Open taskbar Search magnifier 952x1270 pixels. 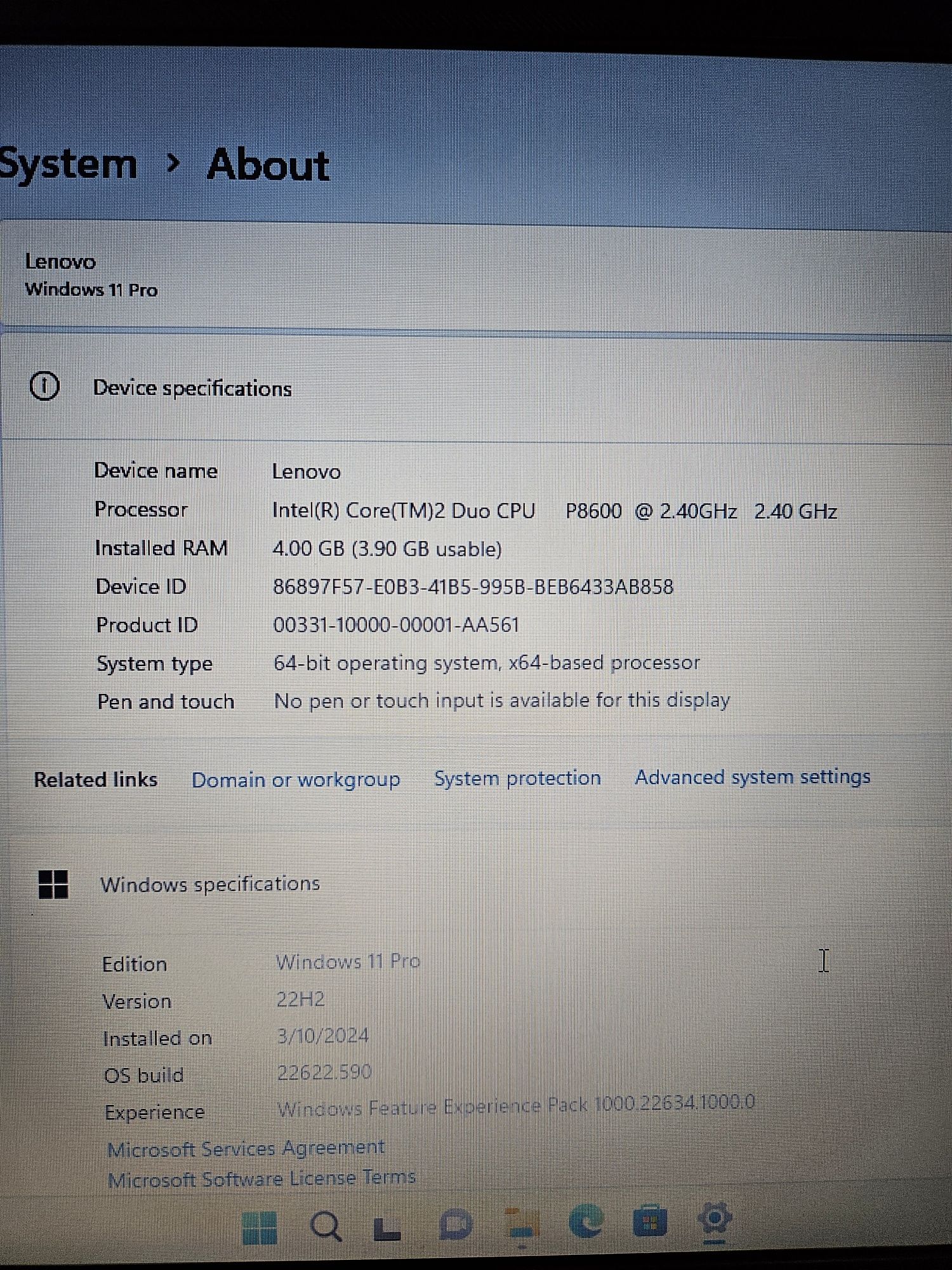click(x=327, y=1227)
